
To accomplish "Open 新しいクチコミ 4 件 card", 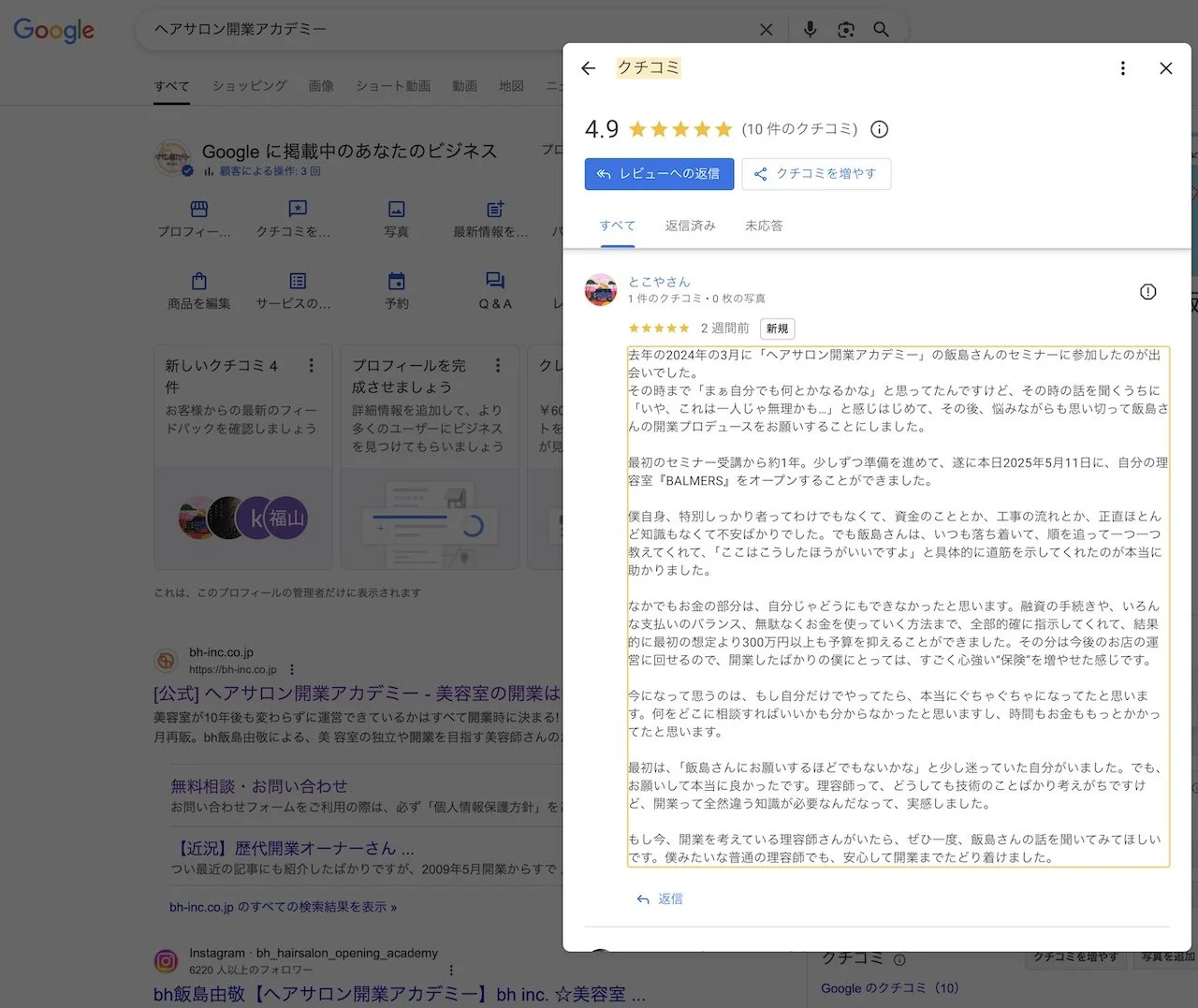I will click(x=243, y=457).
